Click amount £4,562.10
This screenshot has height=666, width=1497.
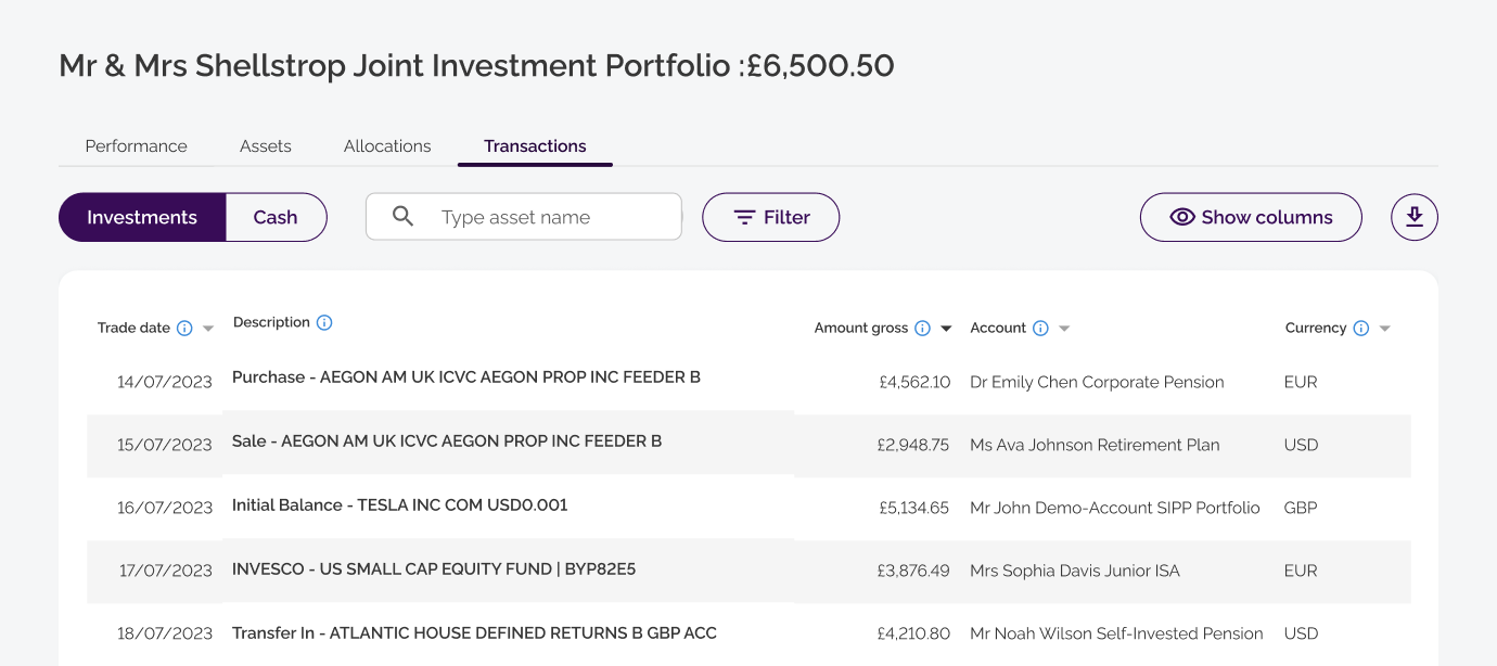(915, 382)
